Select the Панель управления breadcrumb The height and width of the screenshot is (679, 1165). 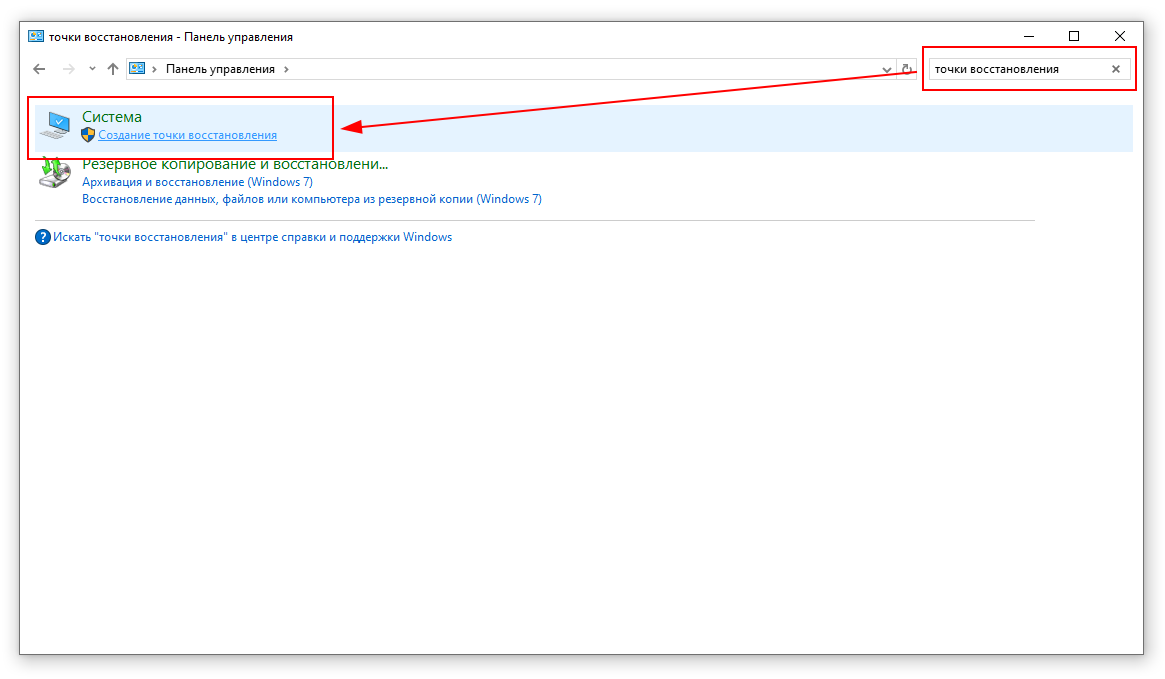(x=220, y=69)
